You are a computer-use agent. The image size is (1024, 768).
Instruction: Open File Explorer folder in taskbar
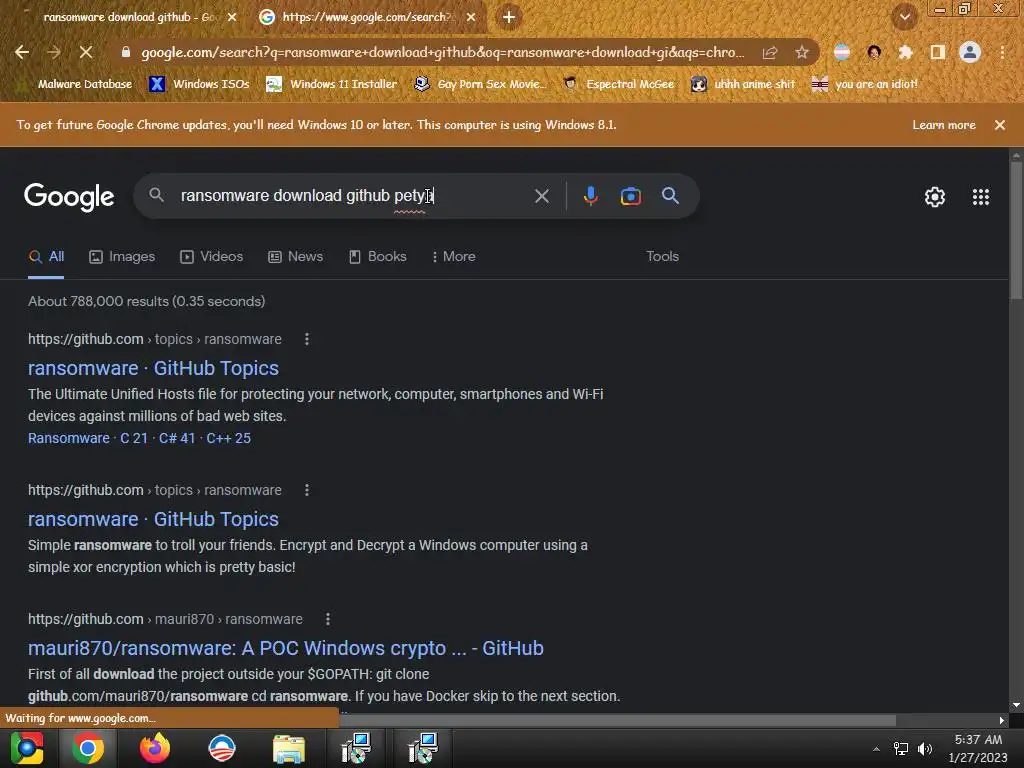click(289, 748)
